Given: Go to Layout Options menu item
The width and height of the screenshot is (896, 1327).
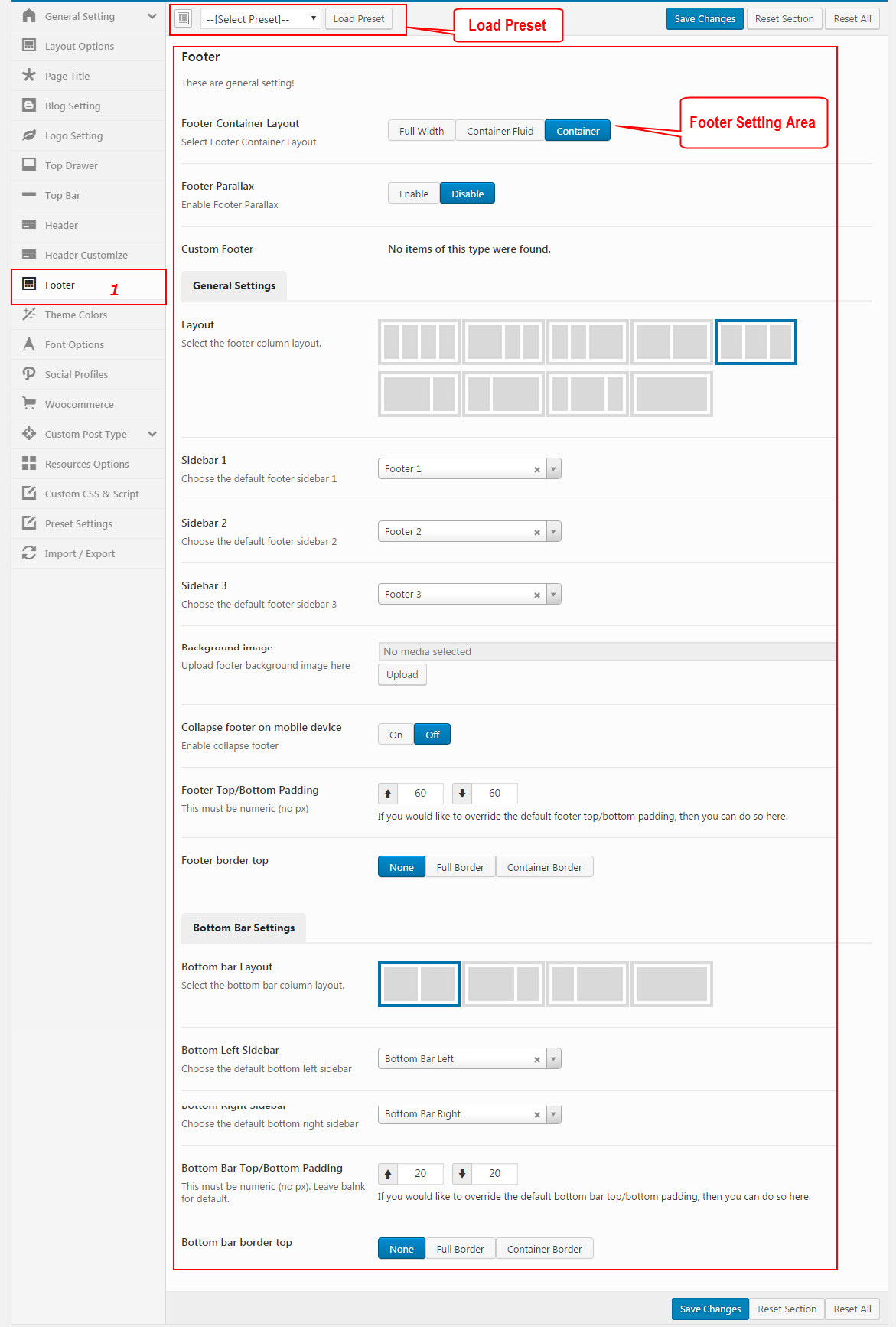Looking at the screenshot, I should (88, 46).
